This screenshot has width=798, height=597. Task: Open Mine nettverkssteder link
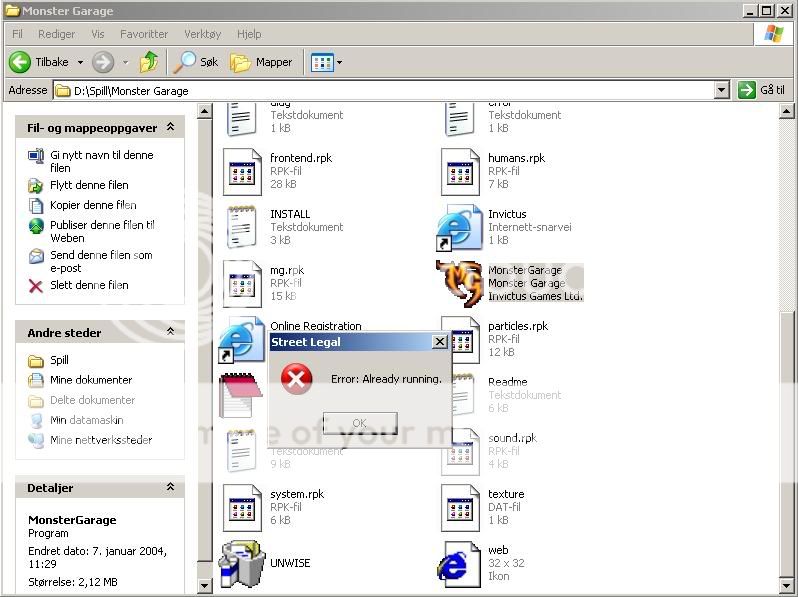click(101, 440)
